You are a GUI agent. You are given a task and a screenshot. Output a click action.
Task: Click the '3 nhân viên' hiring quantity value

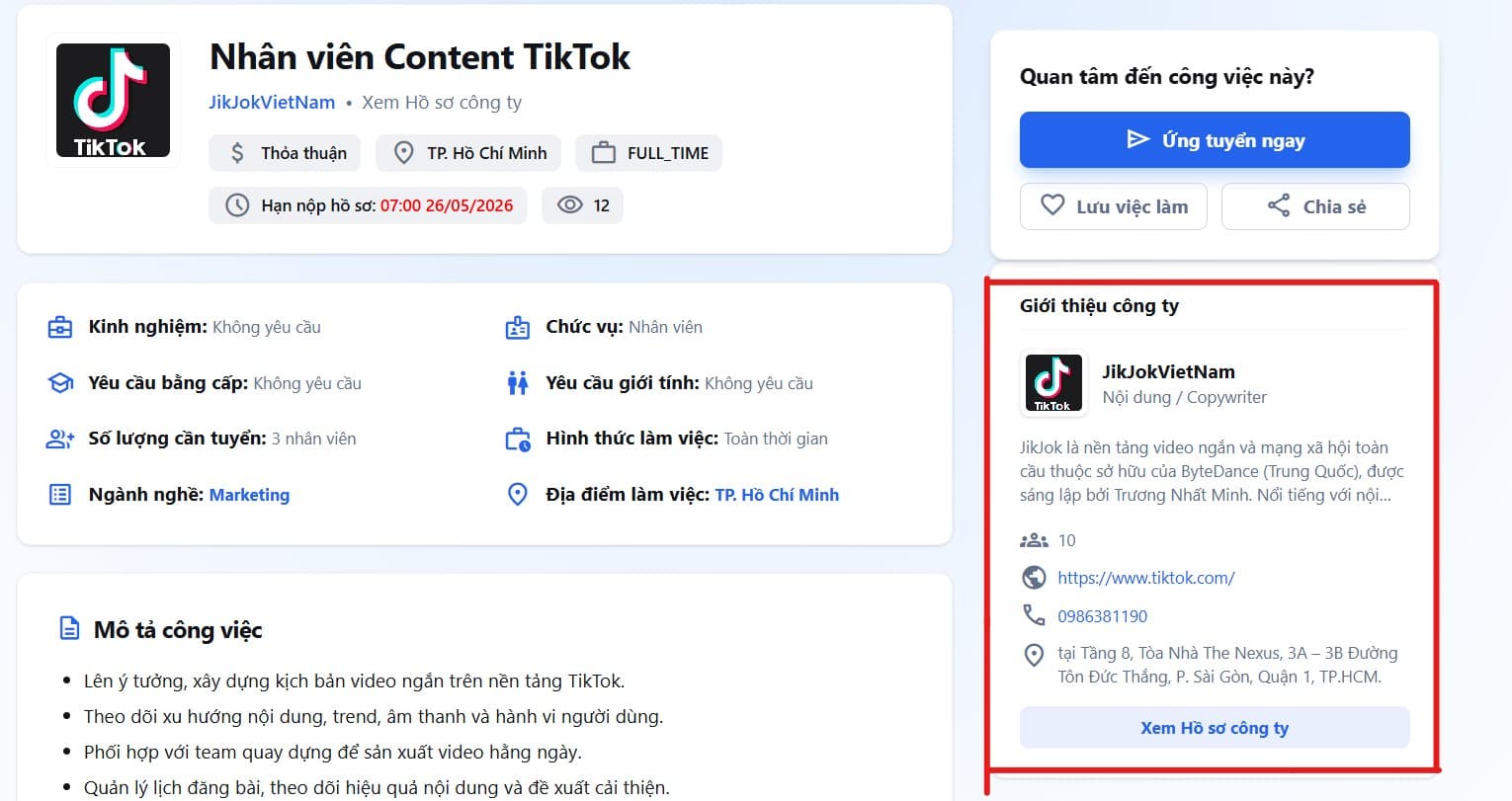[314, 439]
